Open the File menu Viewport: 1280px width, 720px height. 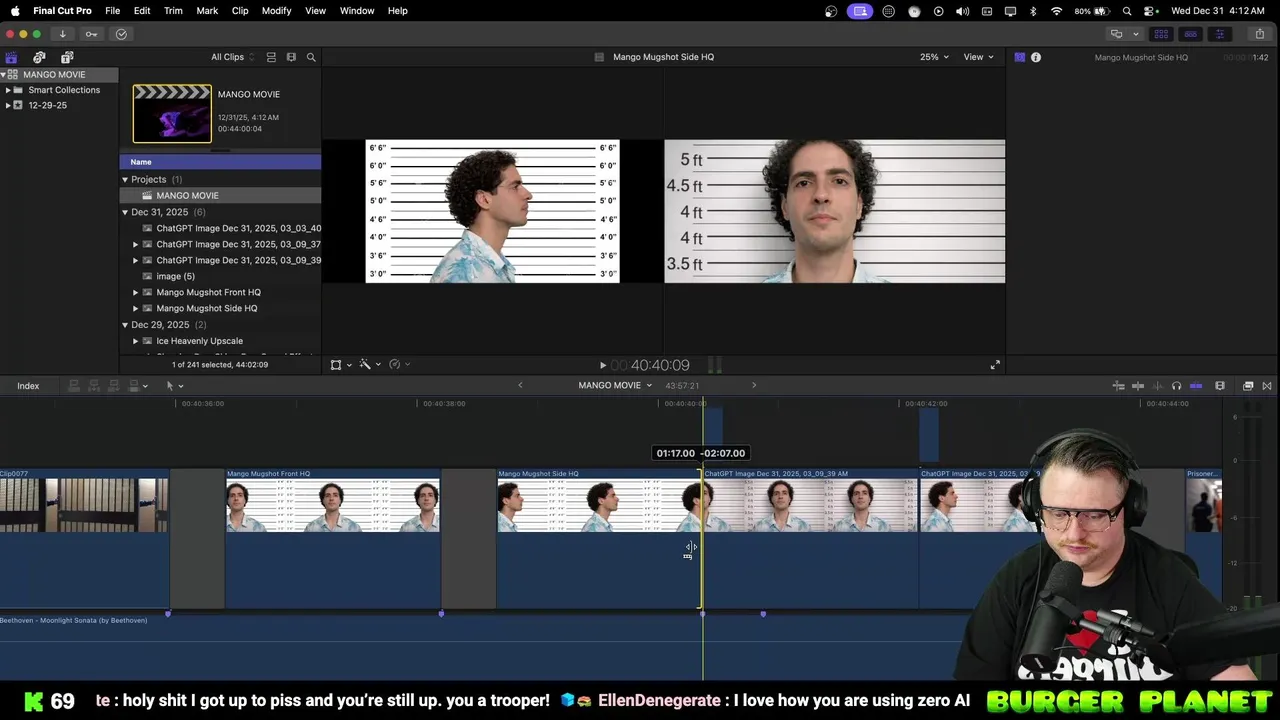point(113,11)
